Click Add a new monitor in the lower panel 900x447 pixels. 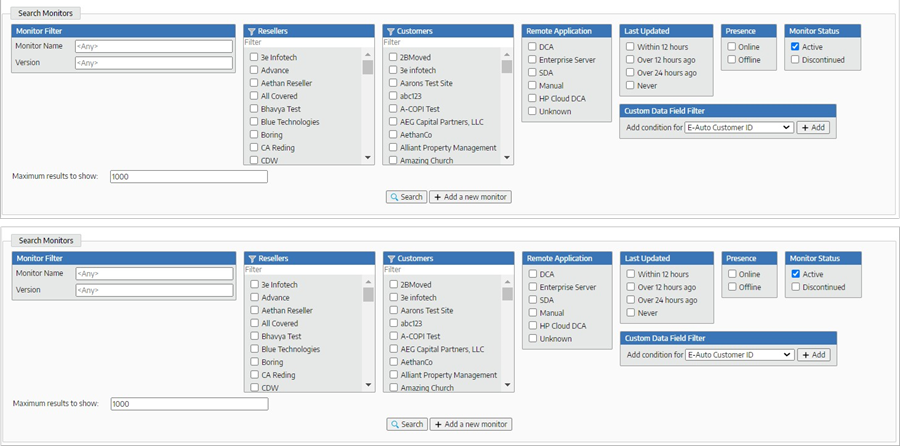coord(470,424)
